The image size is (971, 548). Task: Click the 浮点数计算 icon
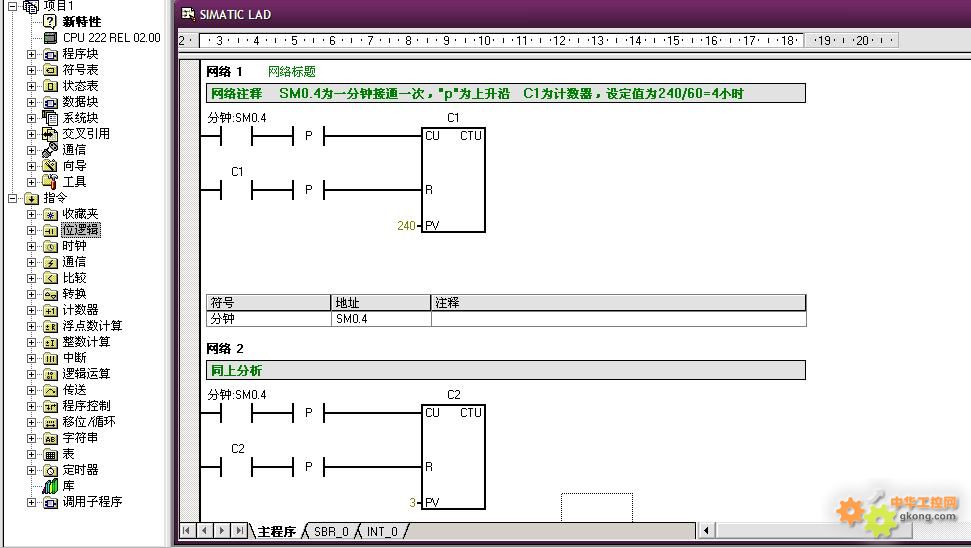(50, 326)
